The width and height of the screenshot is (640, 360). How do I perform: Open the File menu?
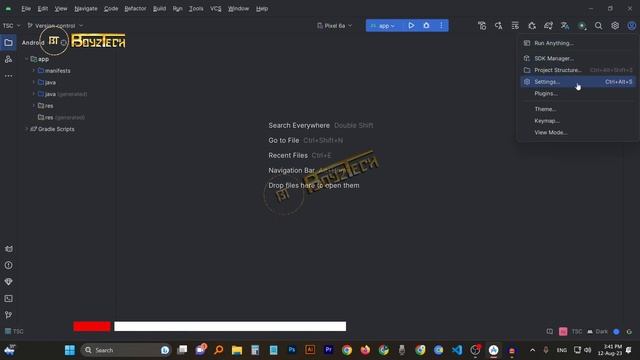26,9
